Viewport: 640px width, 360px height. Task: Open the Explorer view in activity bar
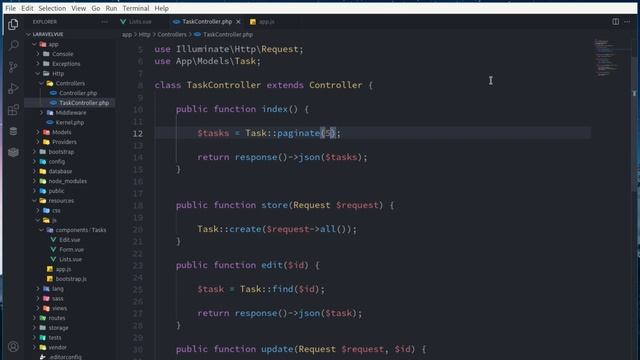13,24
